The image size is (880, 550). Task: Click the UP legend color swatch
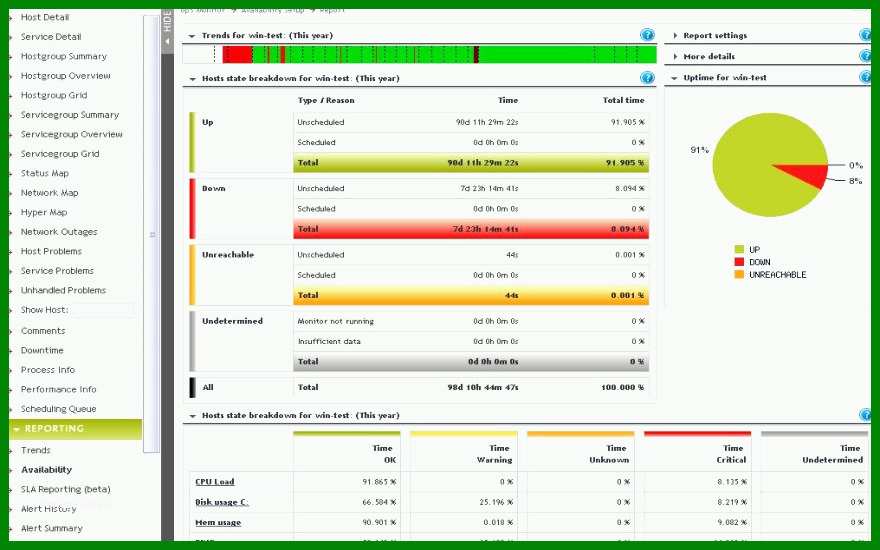[x=739, y=249]
